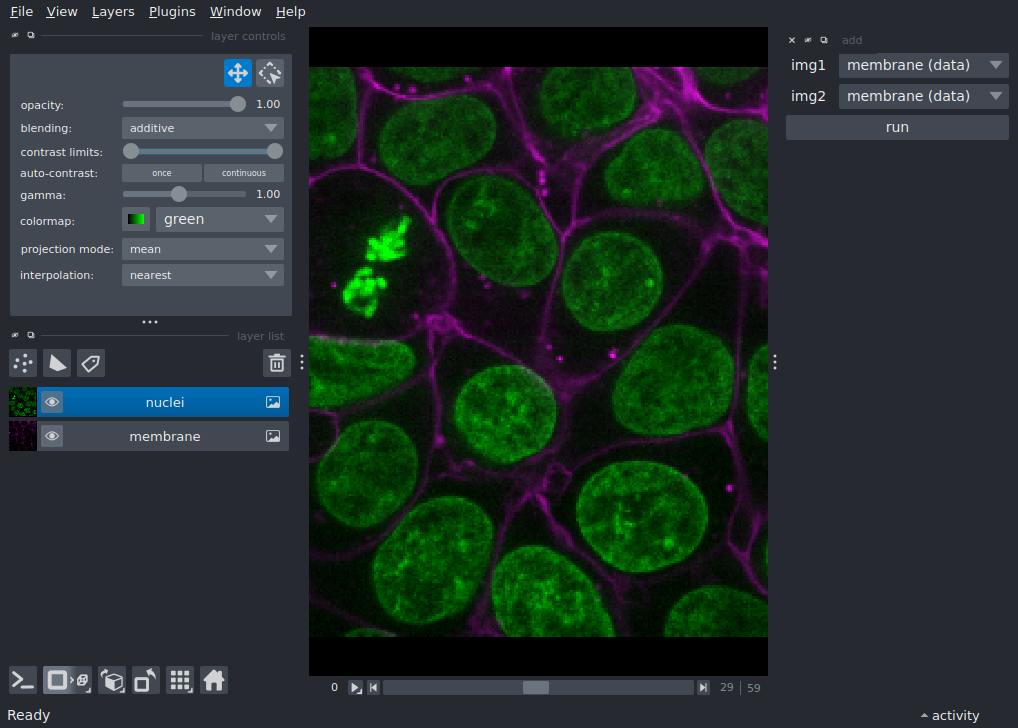The image size is (1018, 728).
Task: Hide the membrane layer via eye icon
Action: click(52, 436)
